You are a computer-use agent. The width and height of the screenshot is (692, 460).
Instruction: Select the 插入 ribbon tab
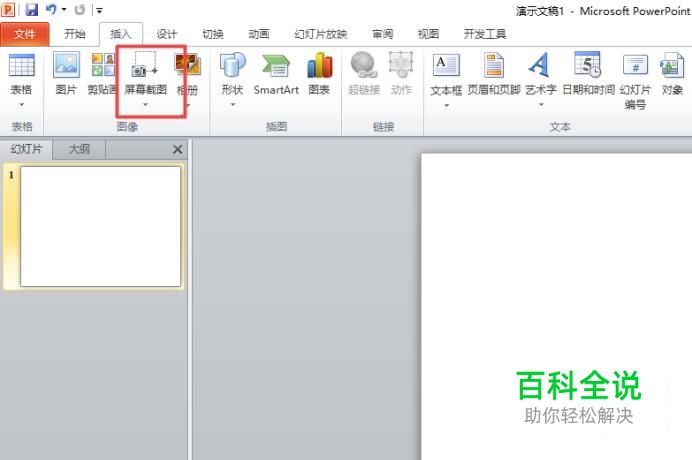tap(120, 34)
